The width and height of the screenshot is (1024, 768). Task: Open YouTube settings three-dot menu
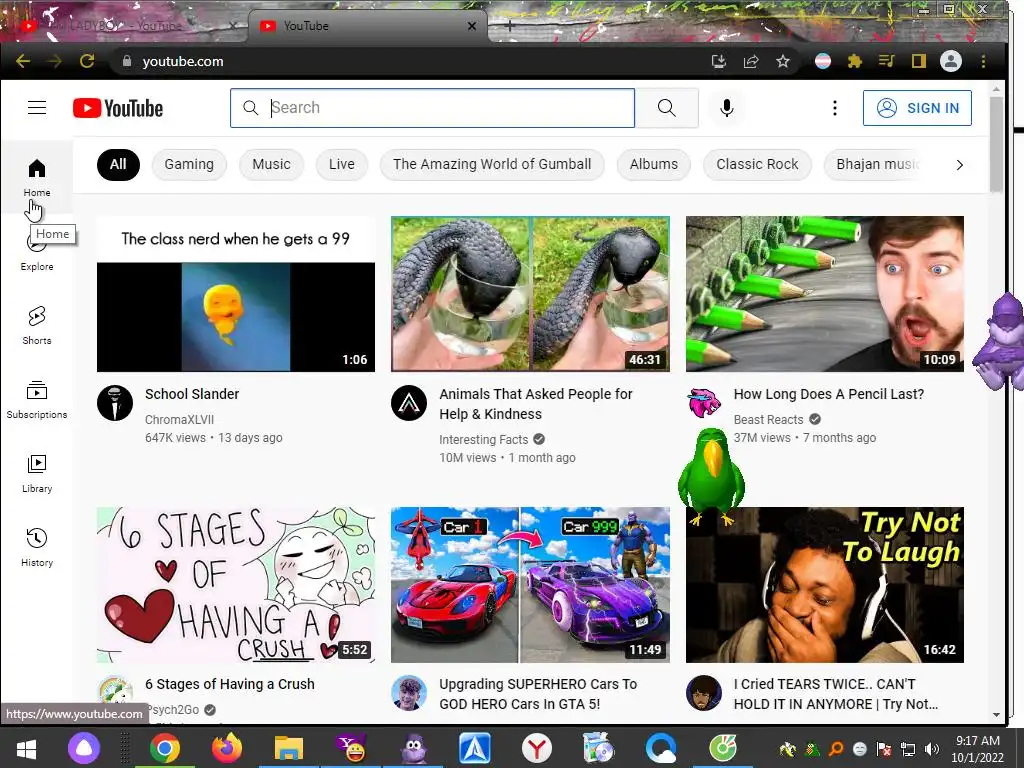point(834,108)
